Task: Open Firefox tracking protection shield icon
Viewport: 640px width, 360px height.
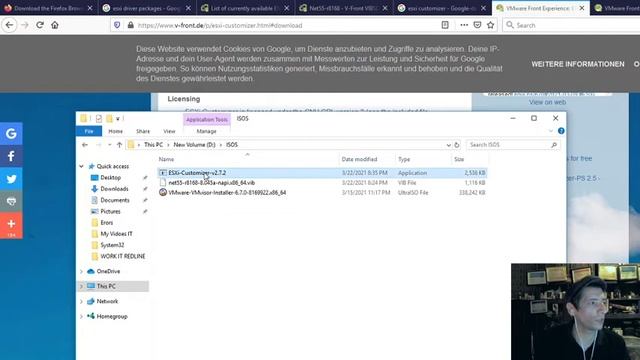Action: [x=117, y=25]
